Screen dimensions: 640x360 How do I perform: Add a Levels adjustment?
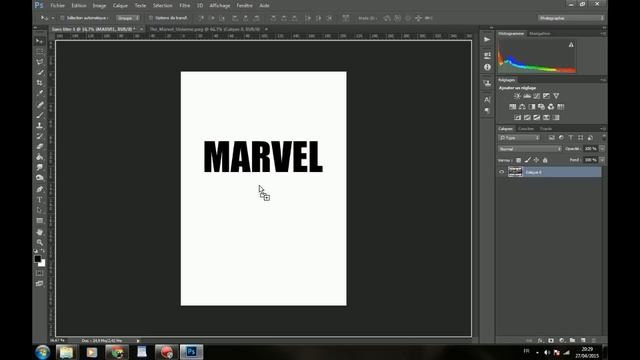[527, 96]
